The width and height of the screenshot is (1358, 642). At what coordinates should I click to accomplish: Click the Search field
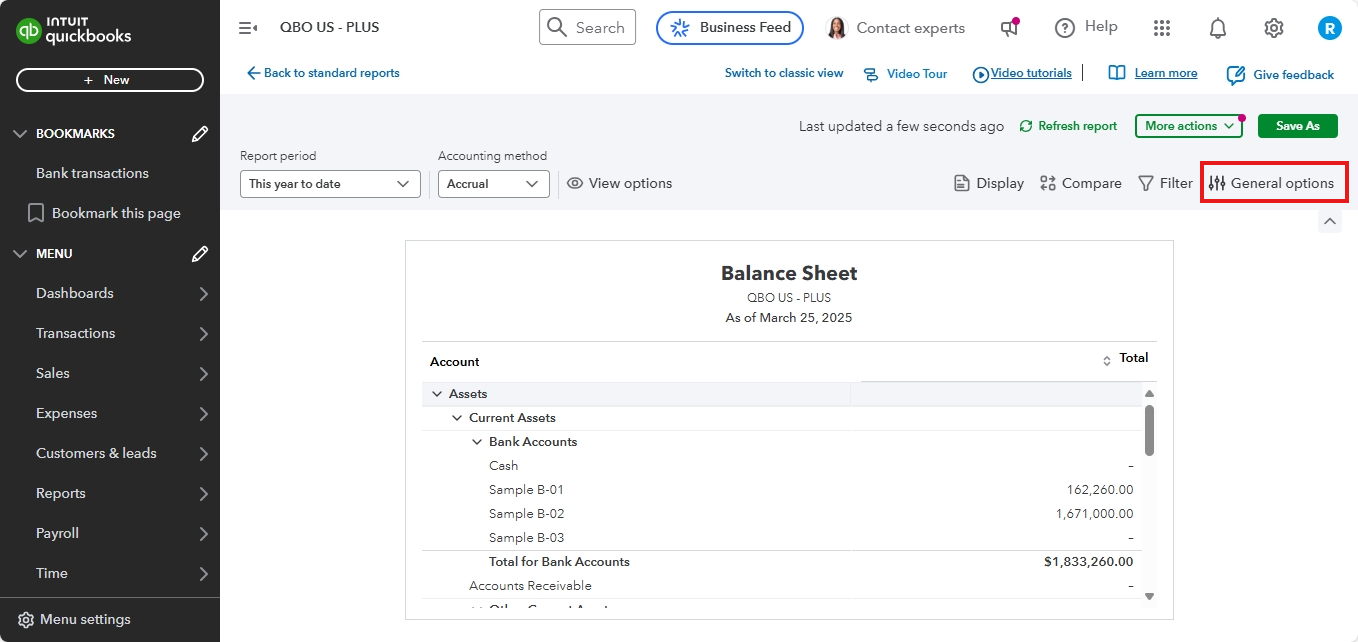pos(588,28)
